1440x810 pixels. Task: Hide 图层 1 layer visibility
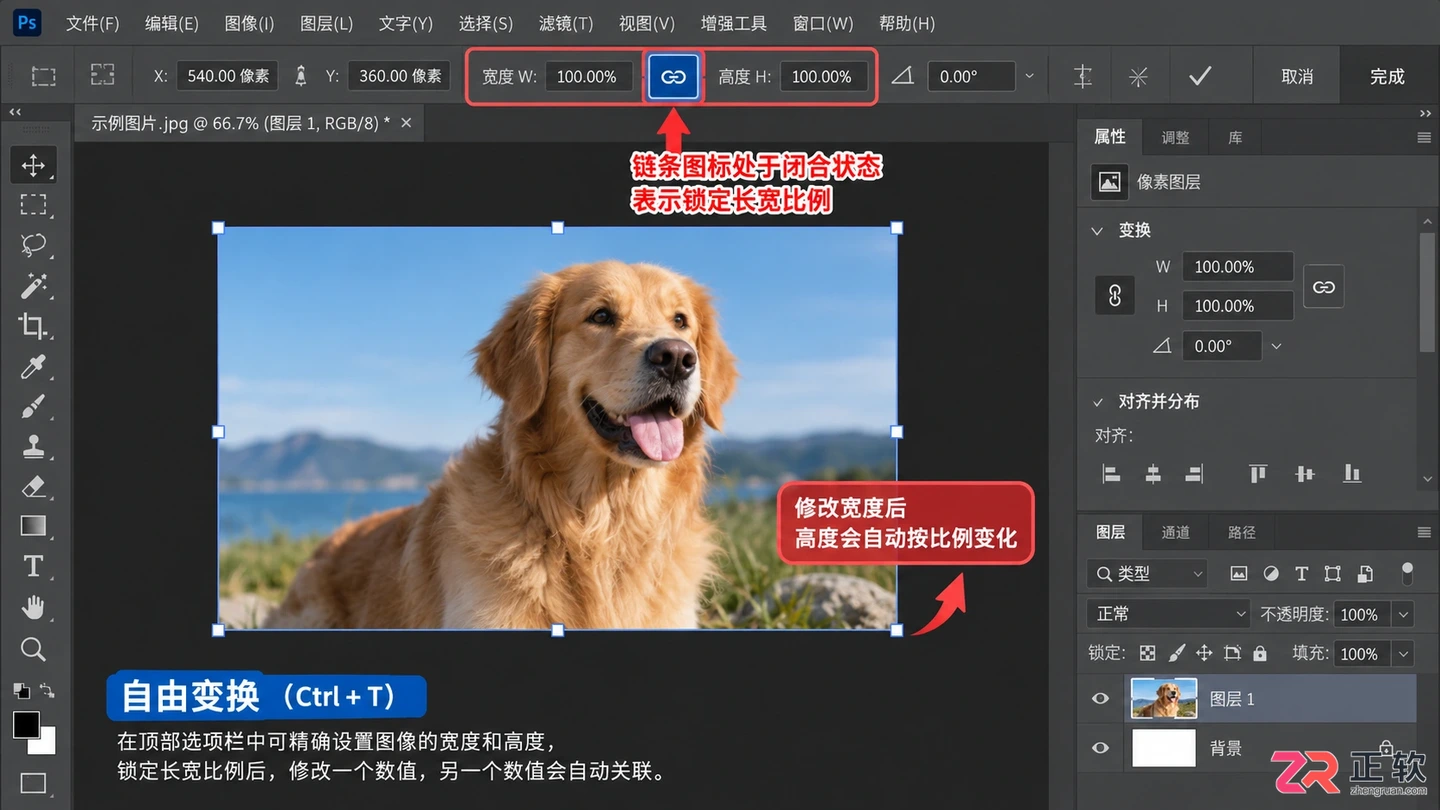coord(1100,699)
